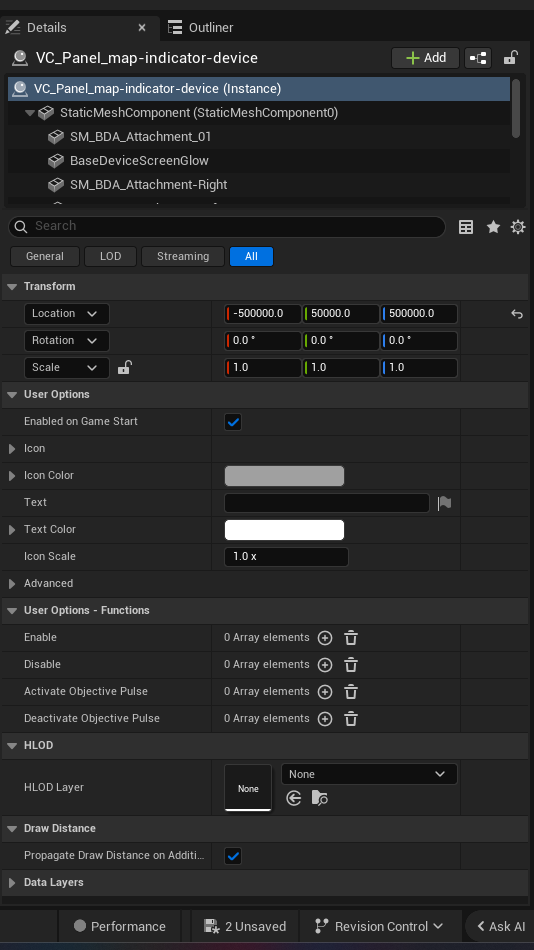Open the Location type dropdown
This screenshot has height=950, width=534.
click(x=67, y=314)
